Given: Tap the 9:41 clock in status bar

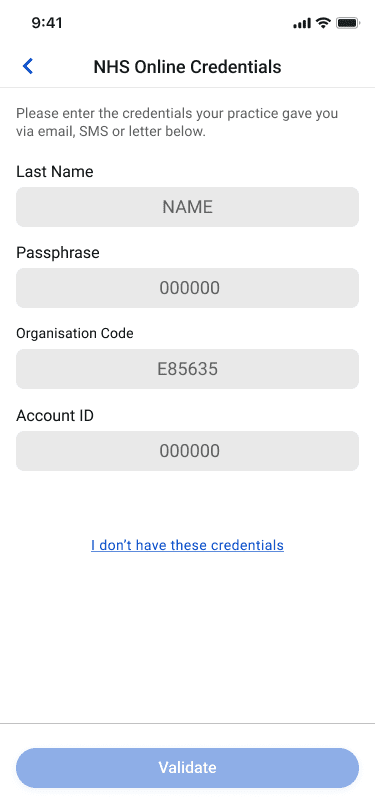Looking at the screenshot, I should click(x=47, y=23).
